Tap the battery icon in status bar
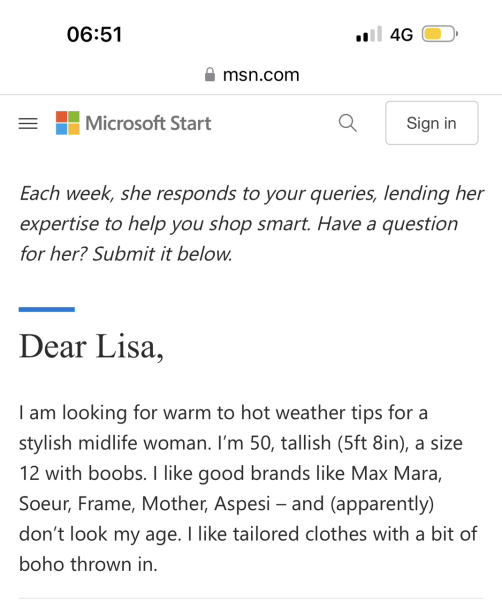This screenshot has width=502, height=600. point(440,34)
